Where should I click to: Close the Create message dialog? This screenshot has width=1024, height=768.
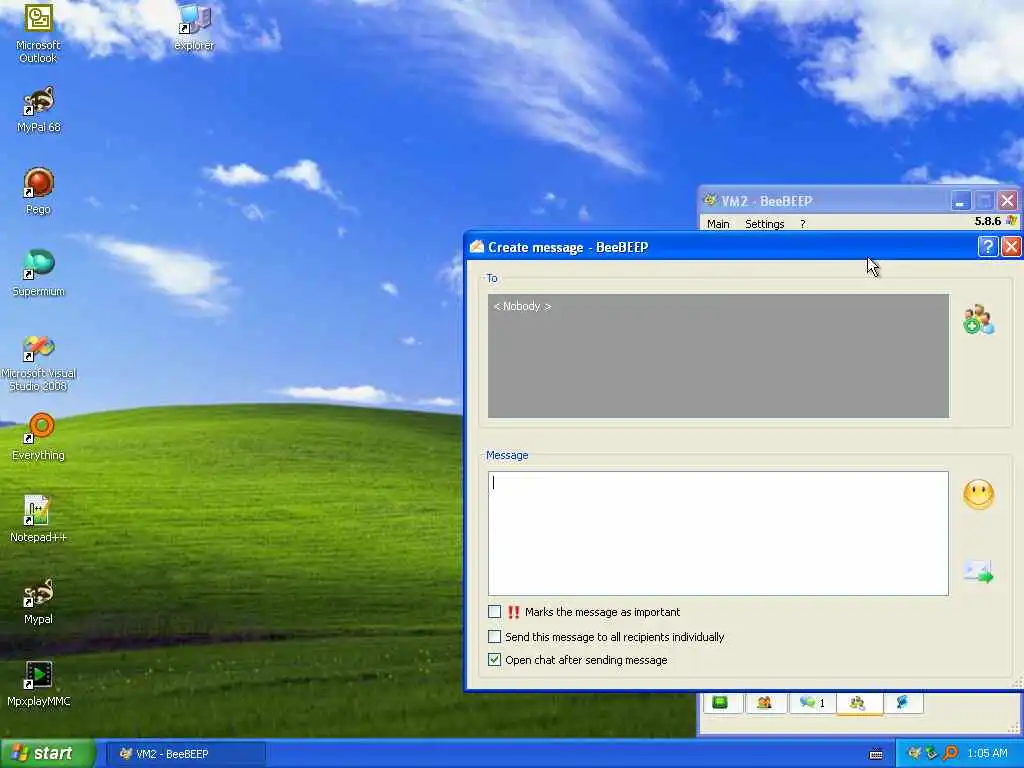pyautogui.click(x=1011, y=247)
